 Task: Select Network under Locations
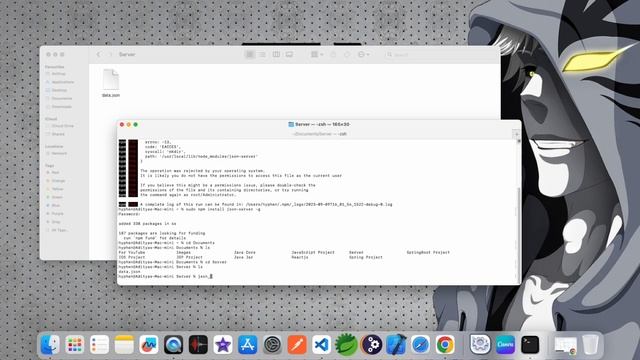(x=56, y=153)
